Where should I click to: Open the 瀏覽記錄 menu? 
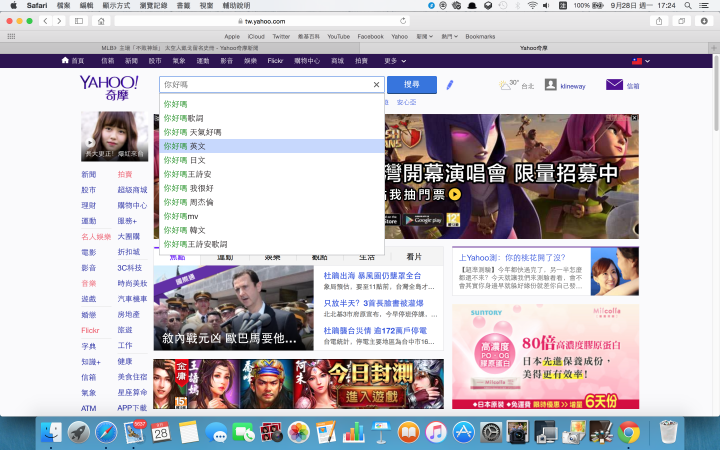click(x=153, y=6)
